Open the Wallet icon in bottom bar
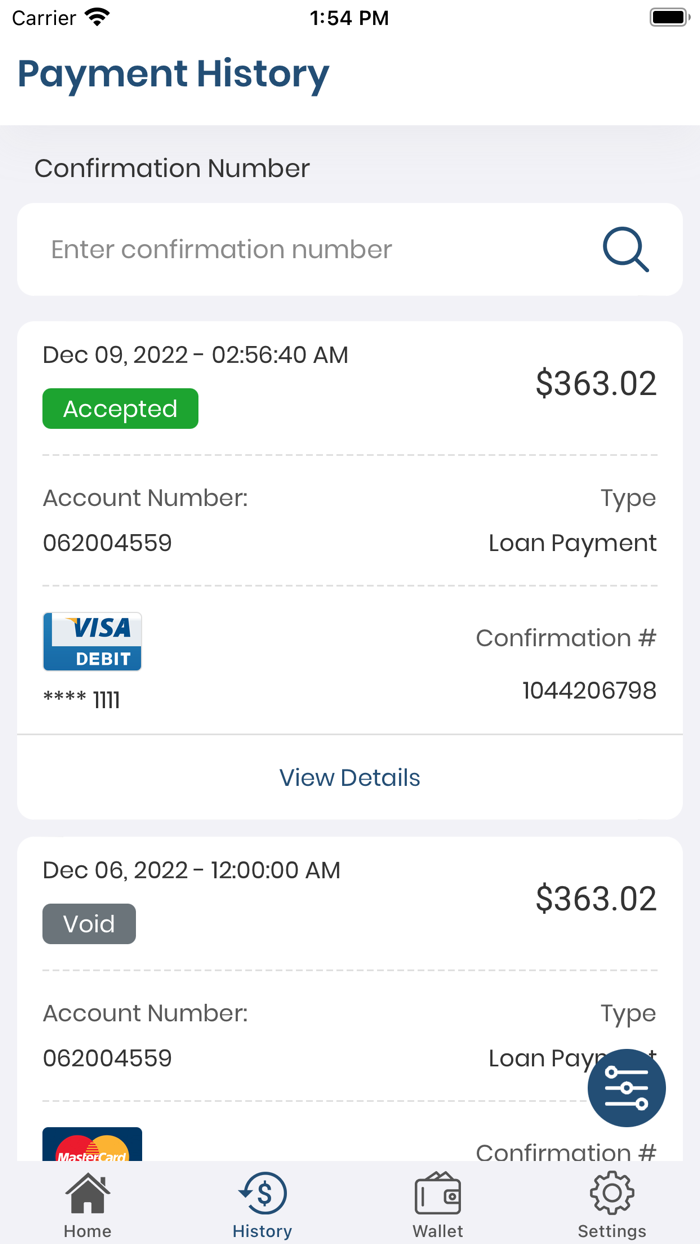 pos(437,1191)
